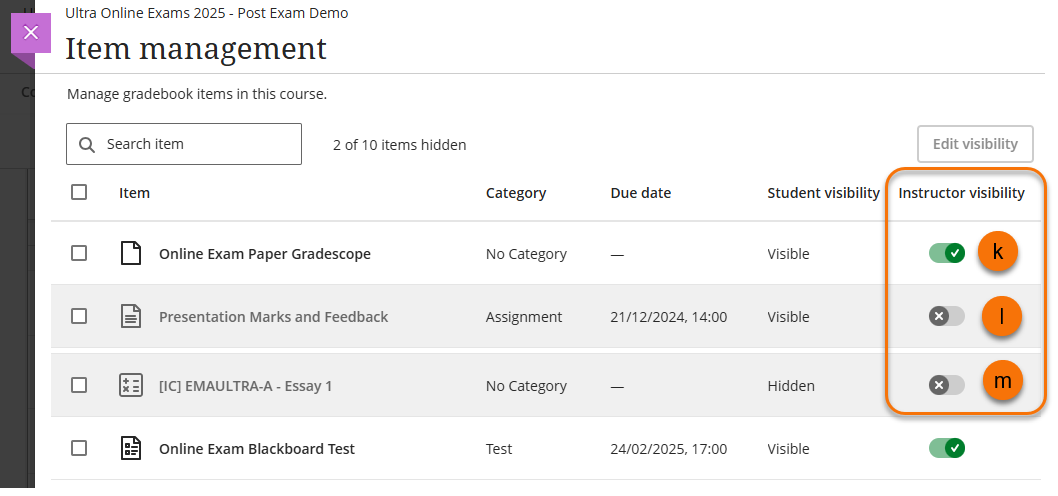
Task: Tick the select-all items checkbox in header
Action: pyautogui.click(x=79, y=192)
